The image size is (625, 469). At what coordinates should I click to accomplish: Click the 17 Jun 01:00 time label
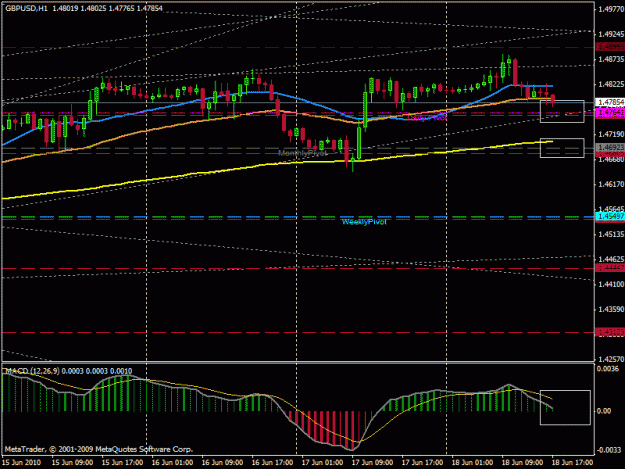tap(322, 463)
